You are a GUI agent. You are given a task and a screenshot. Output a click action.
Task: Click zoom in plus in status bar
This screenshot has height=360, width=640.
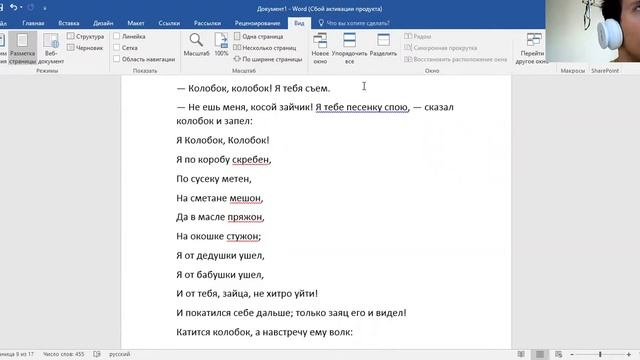tap(629, 354)
